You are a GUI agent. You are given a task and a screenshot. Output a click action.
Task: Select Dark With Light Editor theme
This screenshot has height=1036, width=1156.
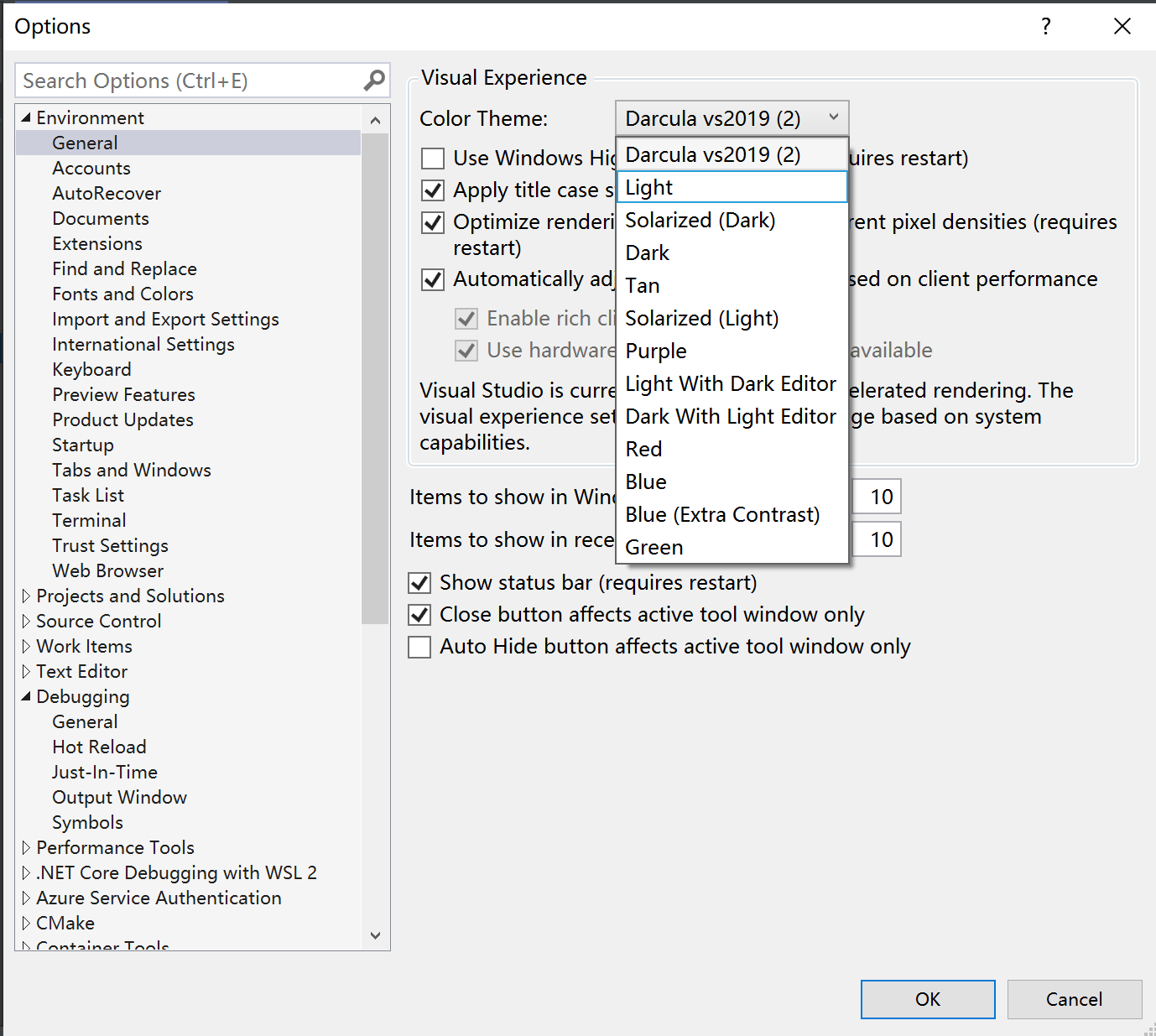tap(732, 416)
